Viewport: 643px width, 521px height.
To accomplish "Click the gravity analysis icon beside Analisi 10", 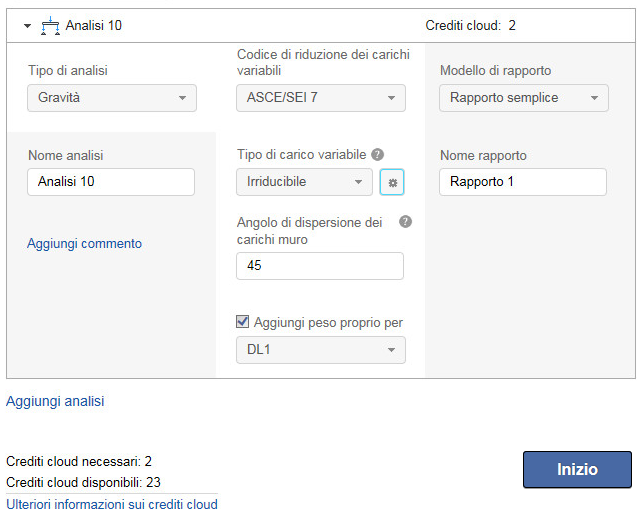I will 49,25.
